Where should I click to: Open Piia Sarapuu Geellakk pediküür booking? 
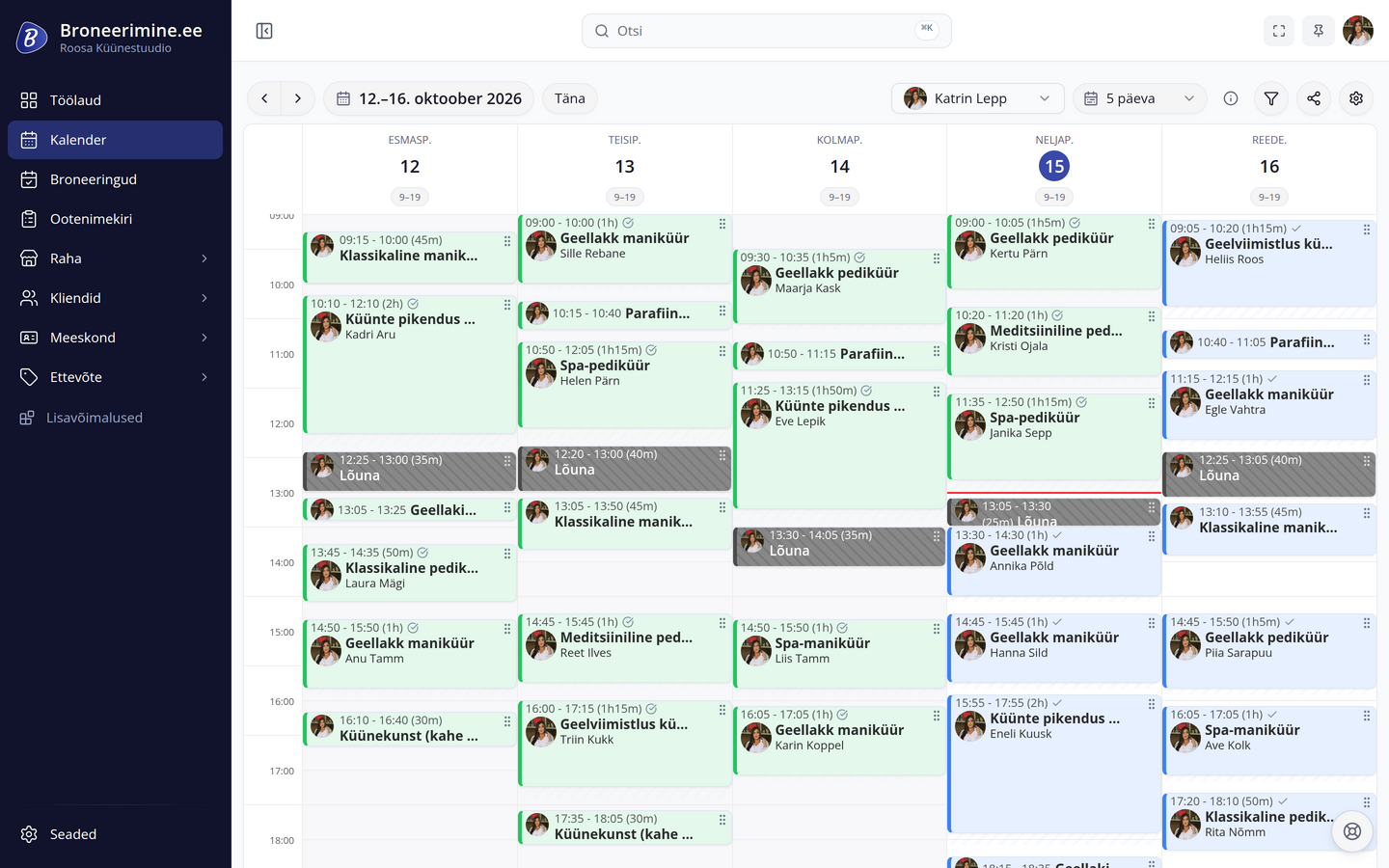point(1269,651)
